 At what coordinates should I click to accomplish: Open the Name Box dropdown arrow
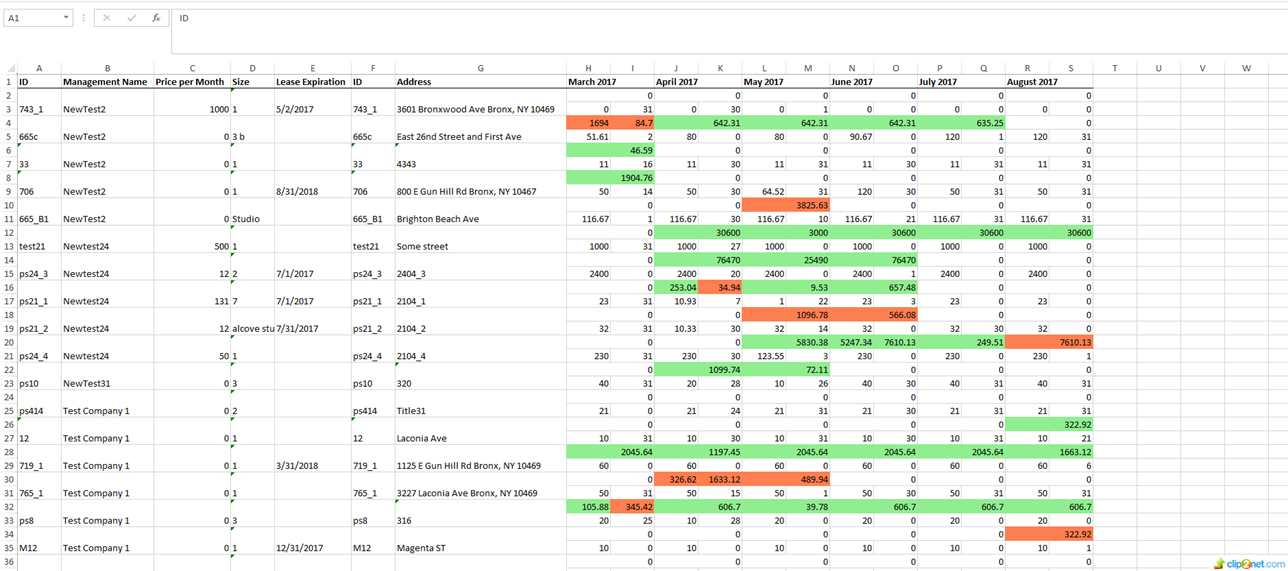tap(66, 18)
